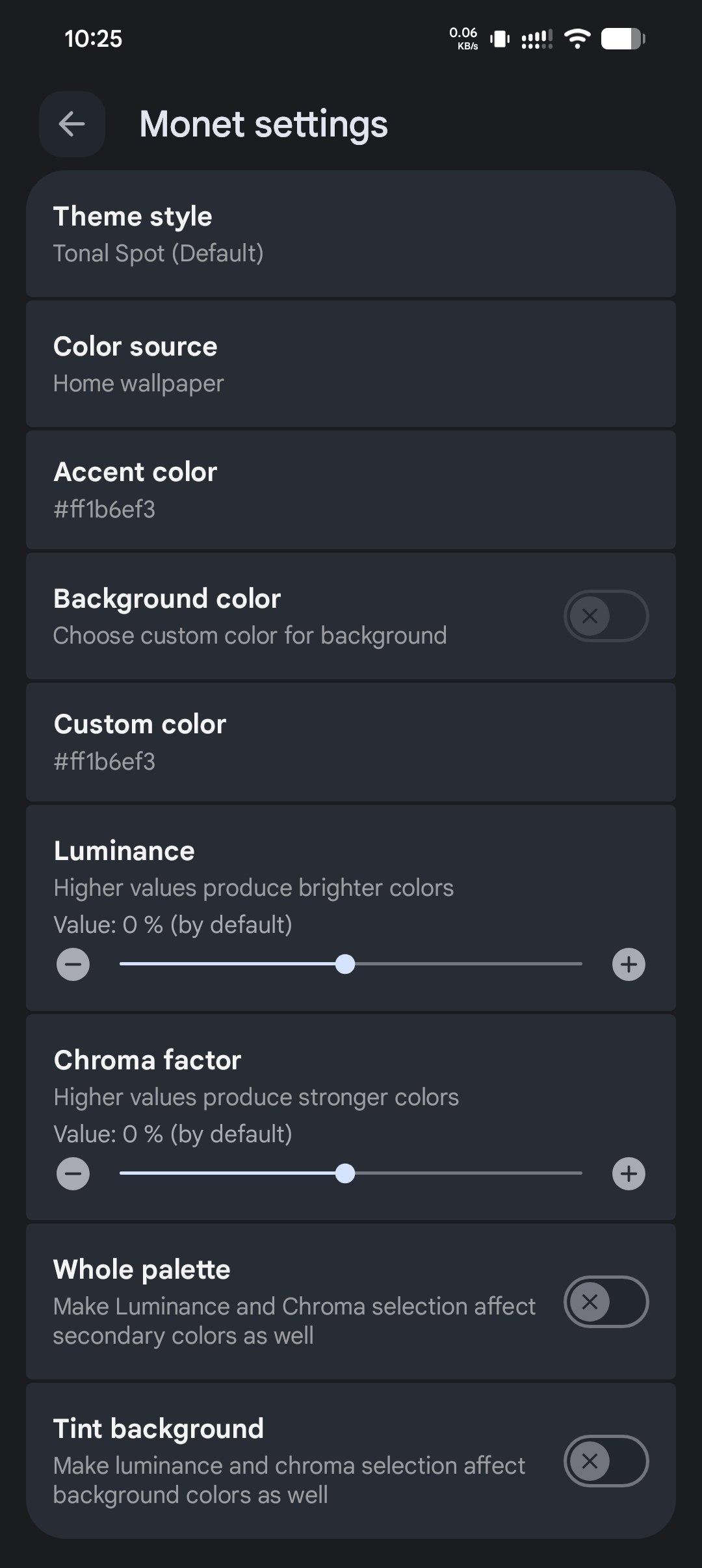Open the Custom color setting
Image resolution: width=702 pixels, height=1568 pixels.
[x=351, y=742]
